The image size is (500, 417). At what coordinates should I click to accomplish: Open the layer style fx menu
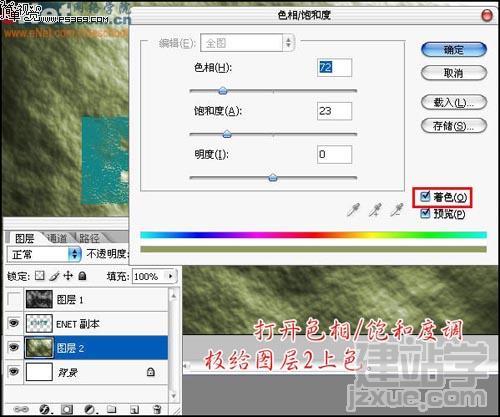point(45,409)
